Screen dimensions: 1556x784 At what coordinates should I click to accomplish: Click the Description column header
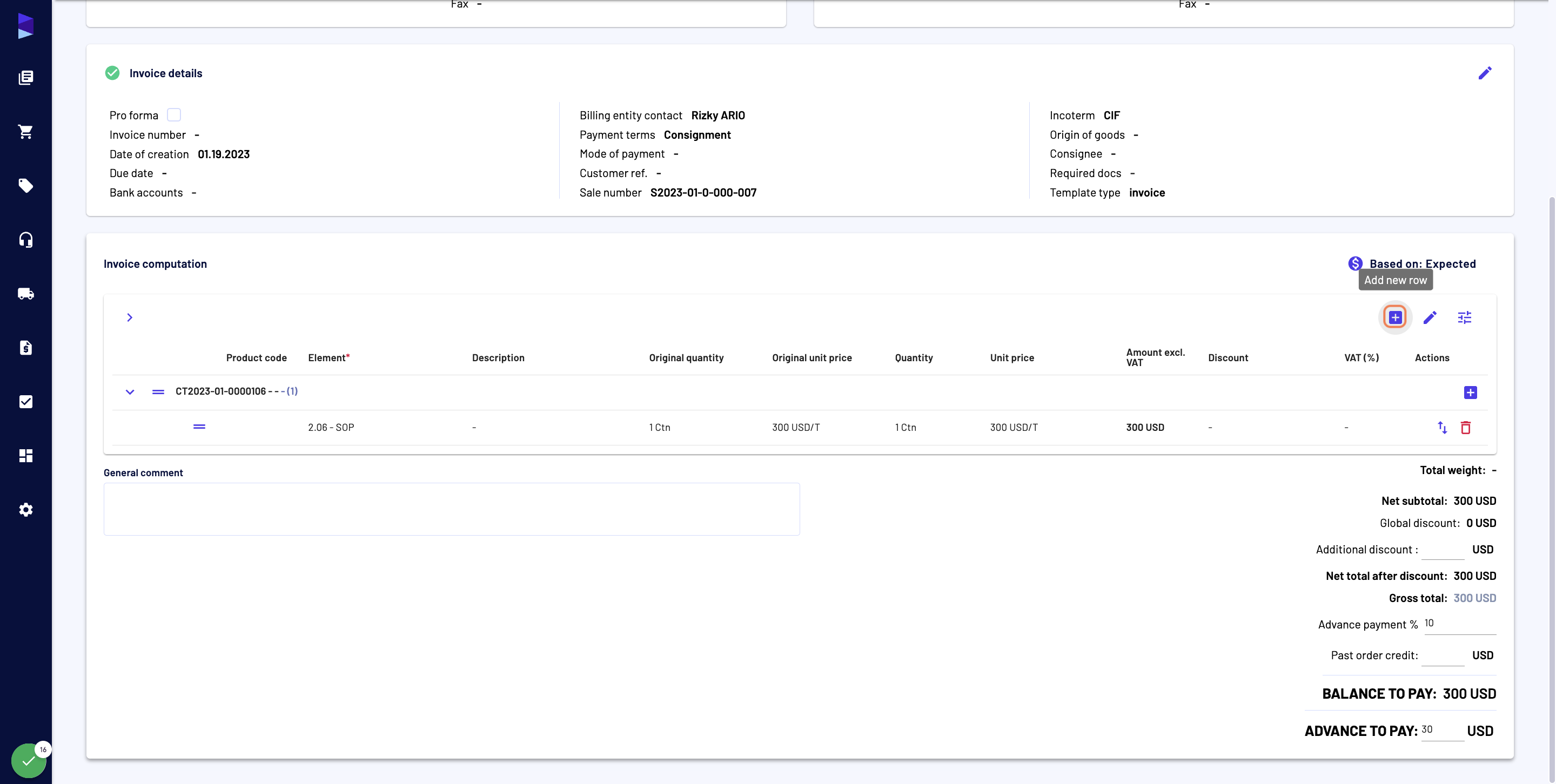[x=498, y=358]
